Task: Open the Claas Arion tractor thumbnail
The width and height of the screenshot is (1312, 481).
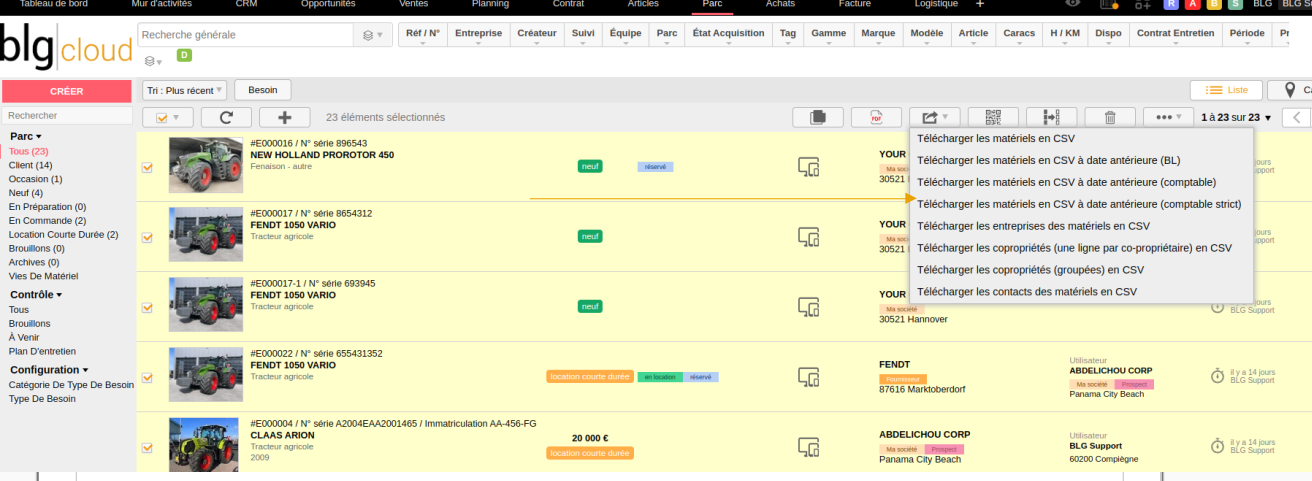Action: 206,445
